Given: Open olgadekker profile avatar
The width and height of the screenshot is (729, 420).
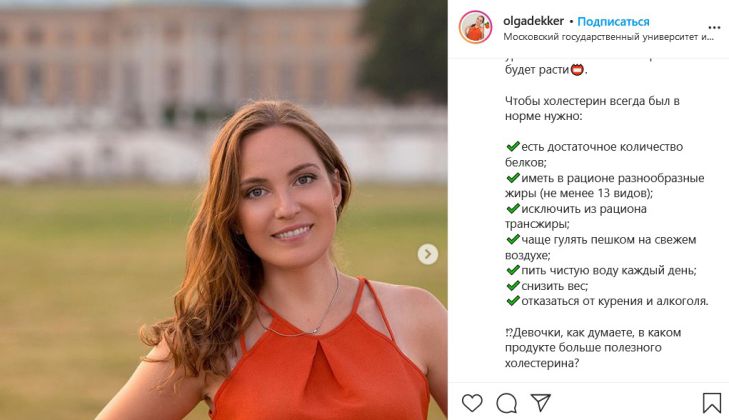Looking at the screenshot, I should [x=475, y=28].
